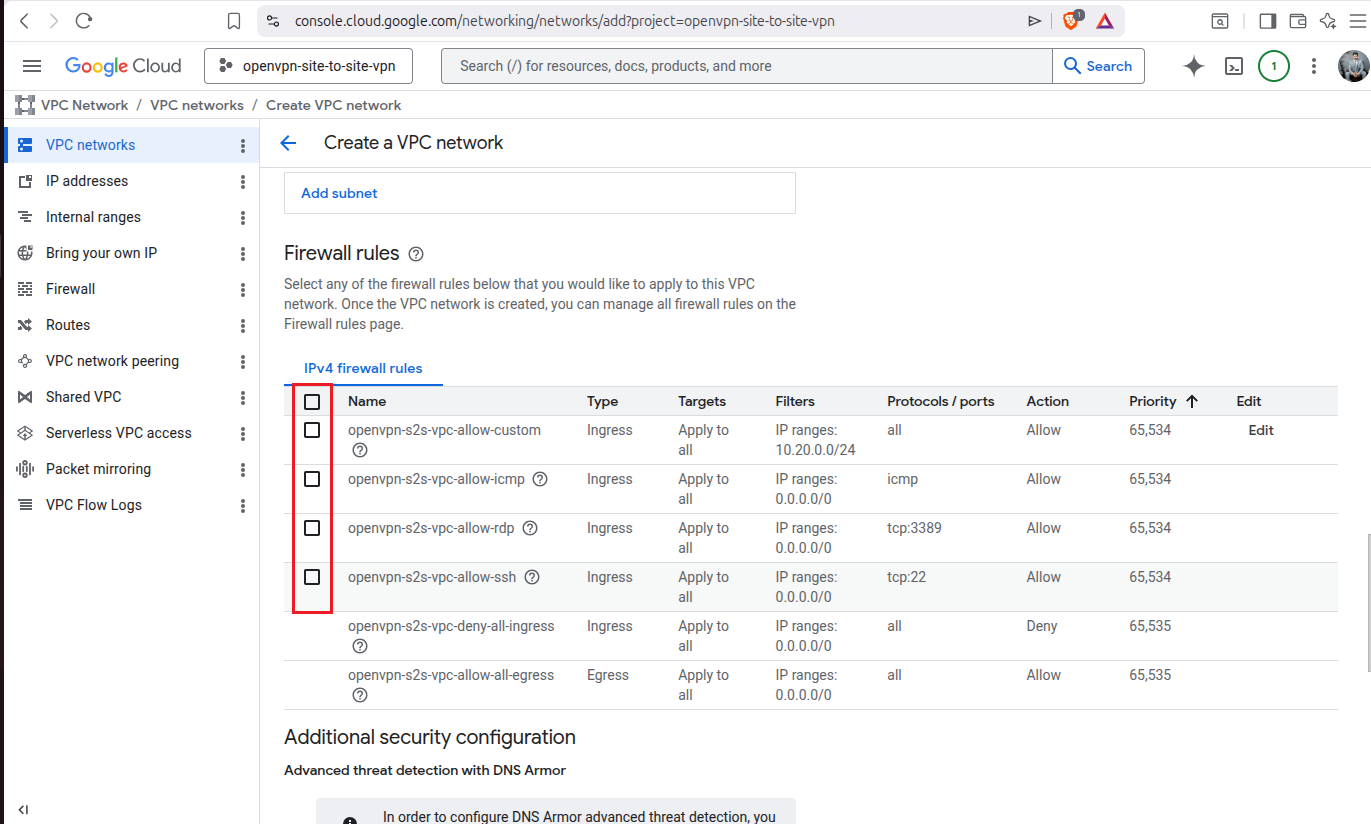Show help for openvpn-s2s-vpc-allow-rdp rule
The width and height of the screenshot is (1371, 824).
tap(530, 528)
